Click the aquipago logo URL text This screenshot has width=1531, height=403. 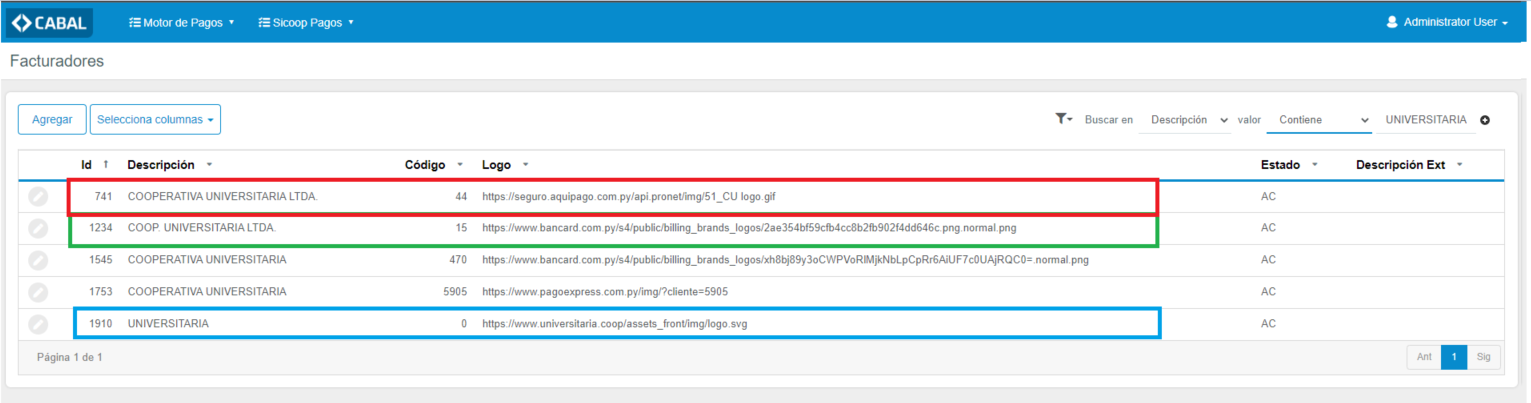[x=629, y=197]
